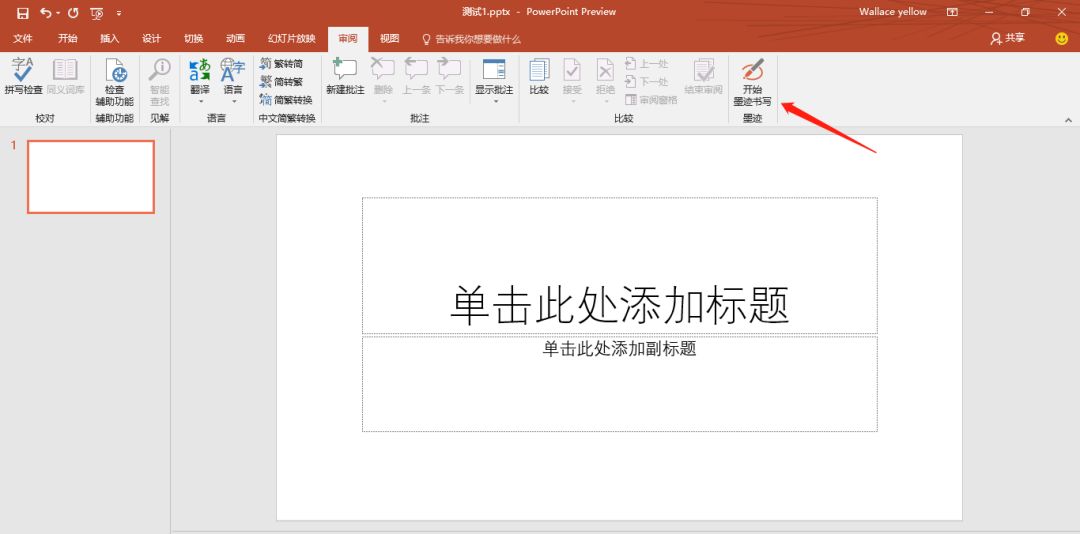Click 简转繁 simplified to traditional conversion

coord(281,82)
